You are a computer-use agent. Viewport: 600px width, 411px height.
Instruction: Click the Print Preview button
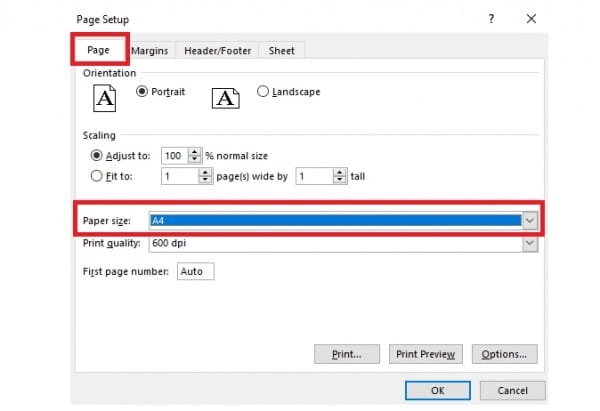click(426, 354)
